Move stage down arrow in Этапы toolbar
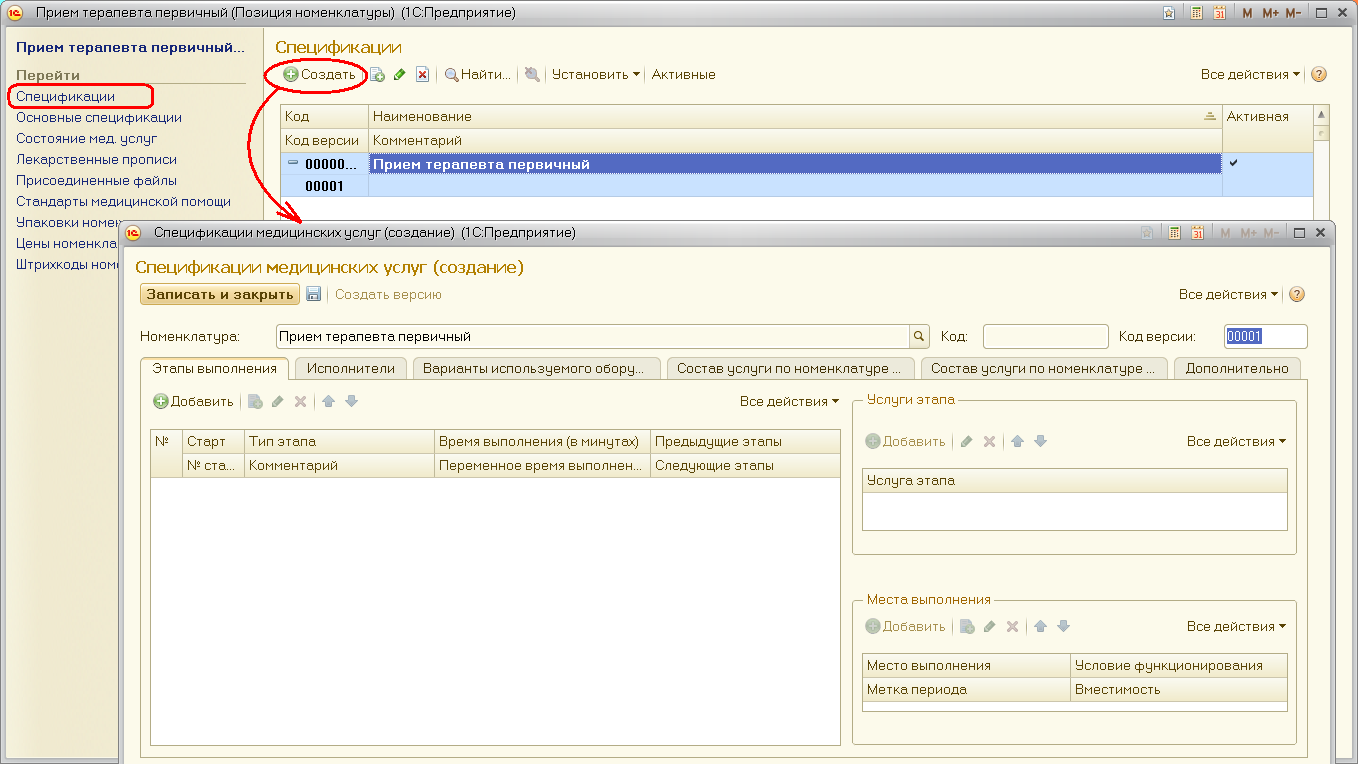Screen dimensions: 1358x764 click(x=351, y=401)
